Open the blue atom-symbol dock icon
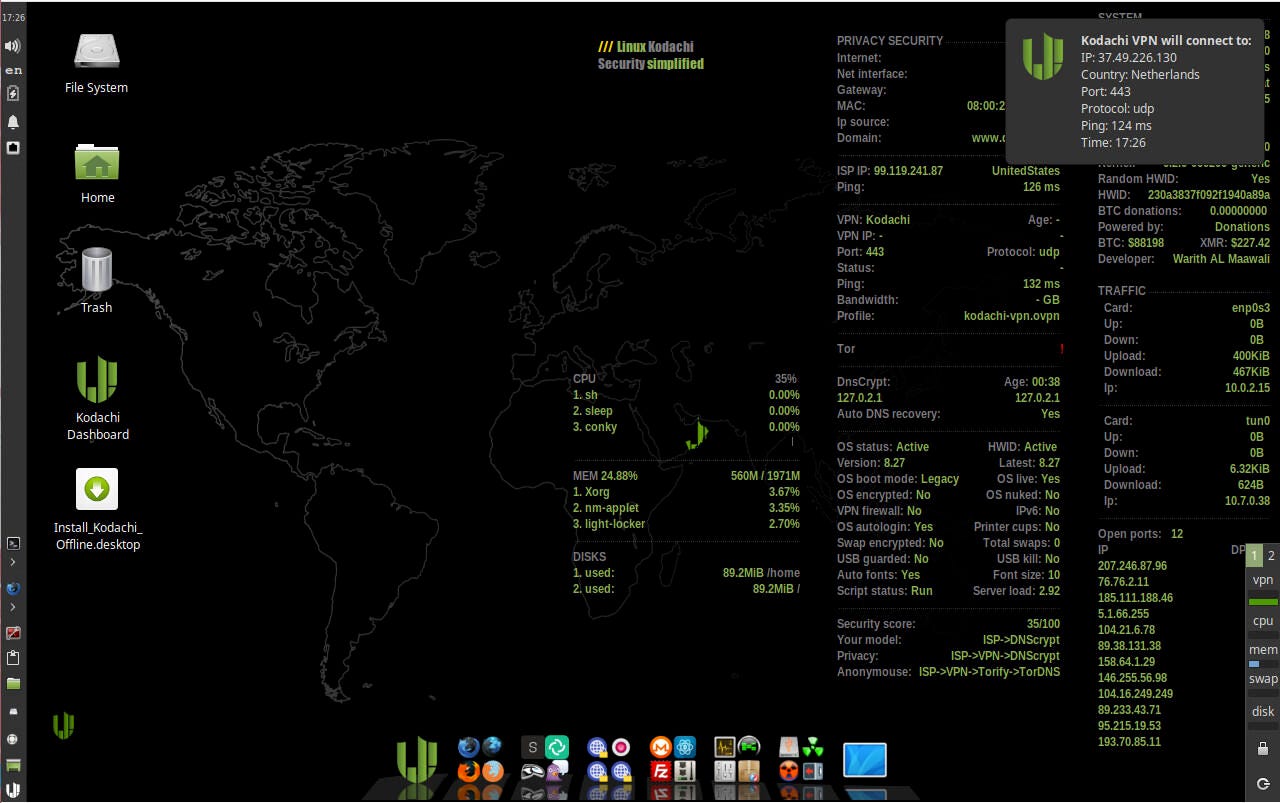Viewport: 1280px width, 803px height. (685, 747)
